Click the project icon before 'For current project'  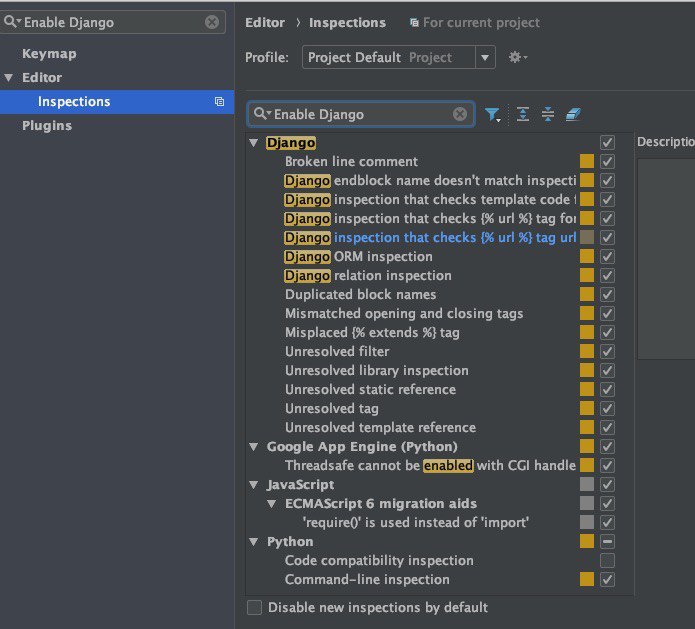(414, 22)
